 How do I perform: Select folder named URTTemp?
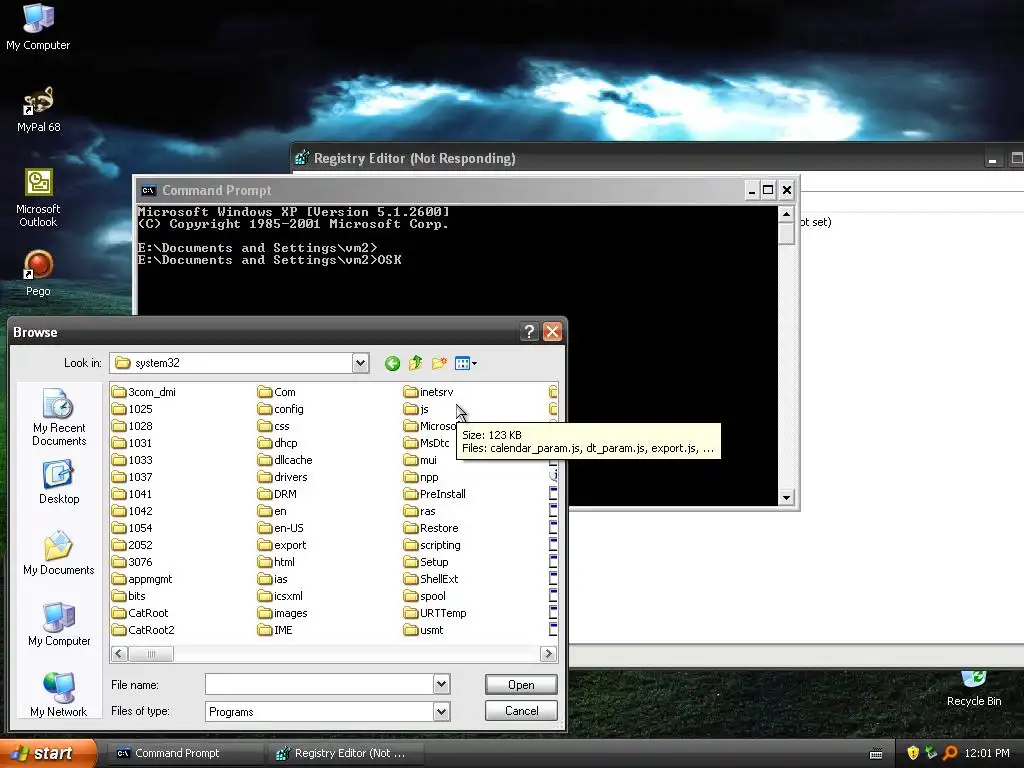(435, 613)
